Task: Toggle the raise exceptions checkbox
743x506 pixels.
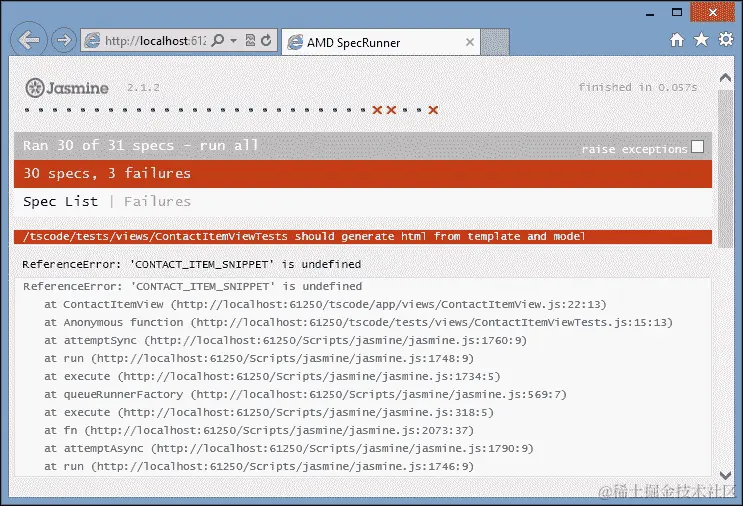Action: 697,146
